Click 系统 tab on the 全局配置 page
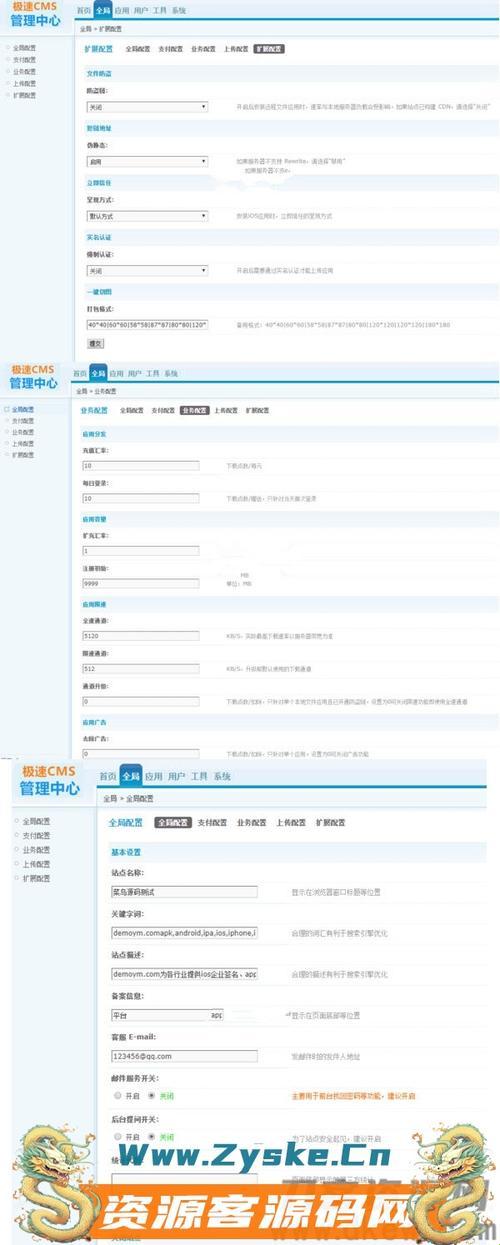This screenshot has width=500, height=1245. pos(222,776)
